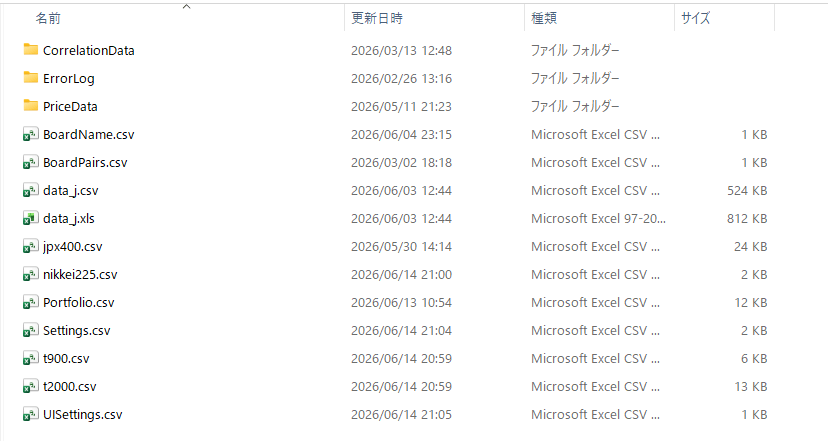Image resolution: width=828 pixels, height=441 pixels.
Task: Select the Portfolio.csv file name
Action: (x=79, y=303)
